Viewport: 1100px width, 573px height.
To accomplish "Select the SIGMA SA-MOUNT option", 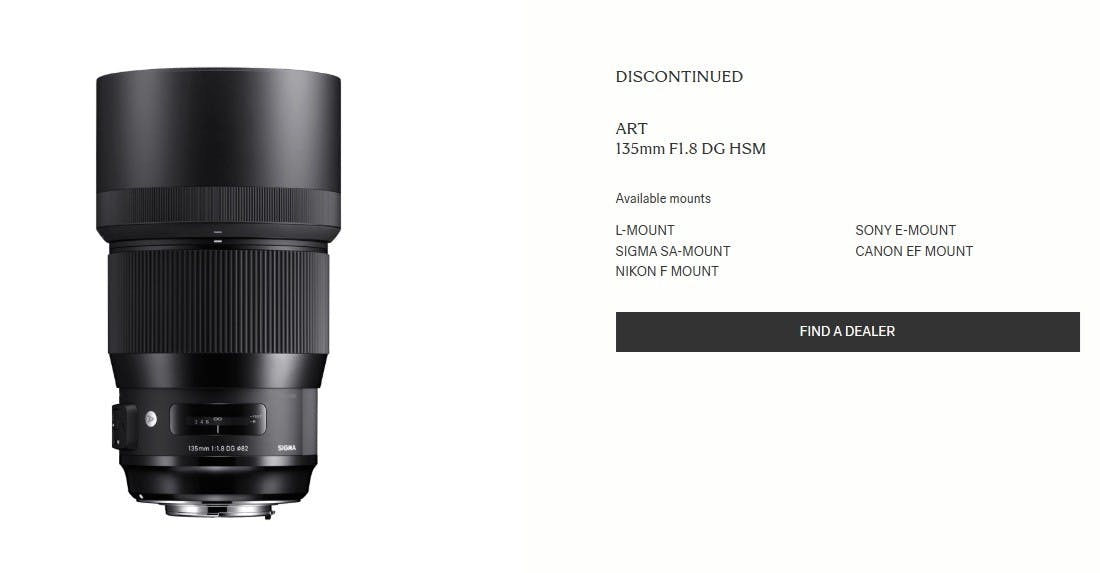I will tap(673, 251).
